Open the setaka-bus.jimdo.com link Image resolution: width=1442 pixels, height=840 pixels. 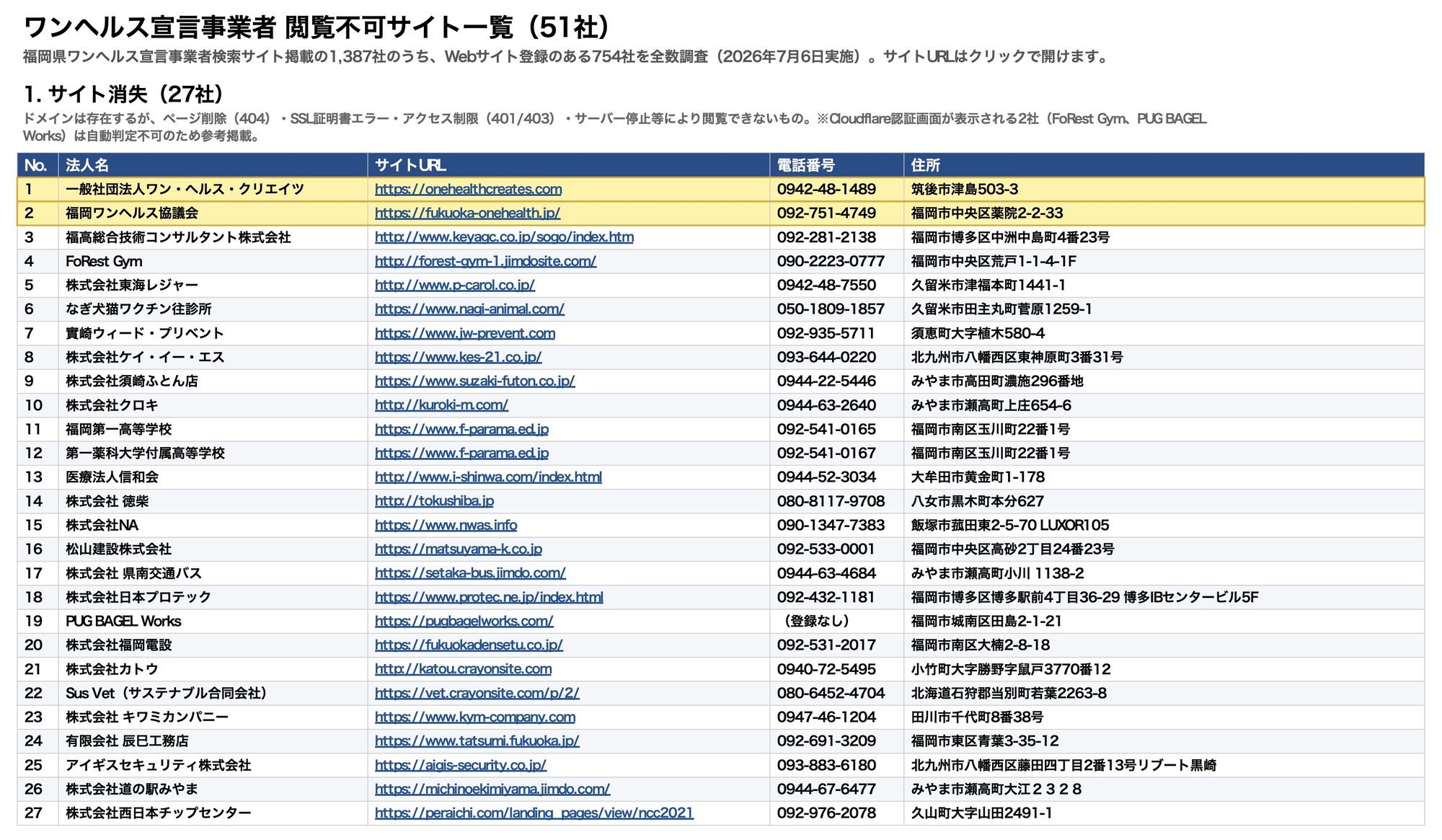pos(470,574)
